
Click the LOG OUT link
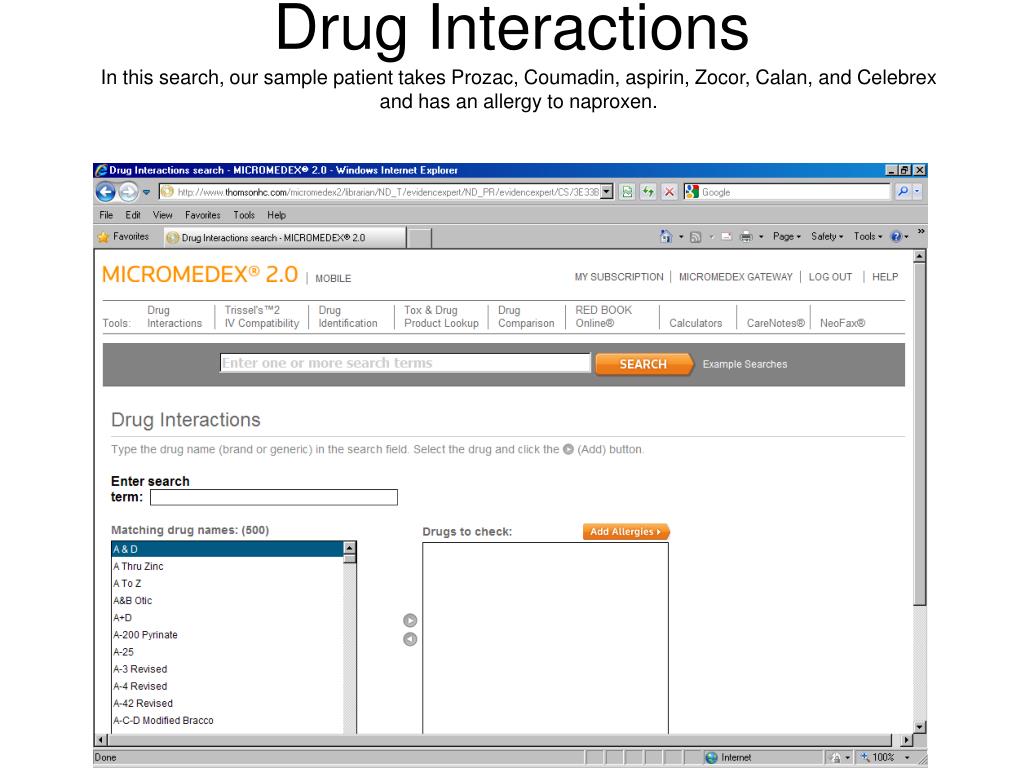[830, 277]
